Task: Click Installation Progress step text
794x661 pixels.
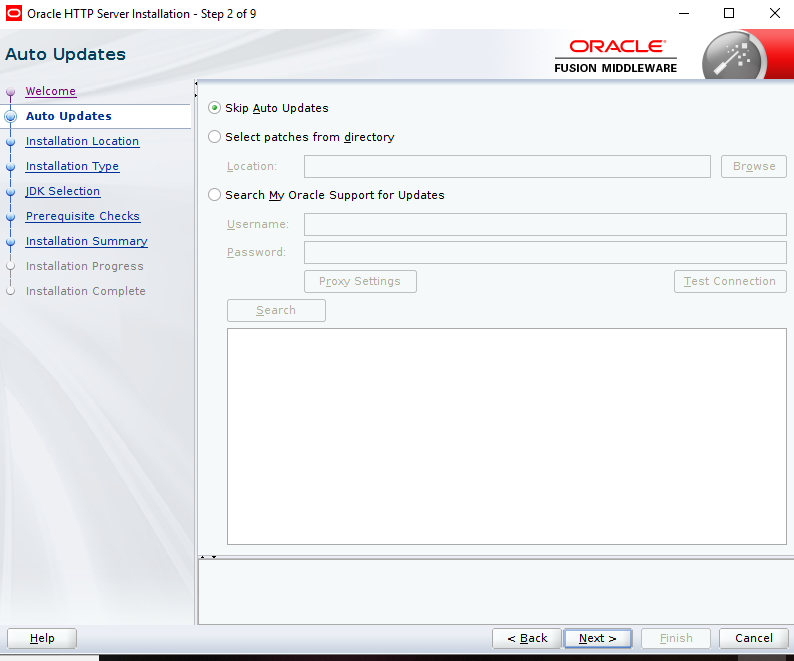Action: point(85,266)
